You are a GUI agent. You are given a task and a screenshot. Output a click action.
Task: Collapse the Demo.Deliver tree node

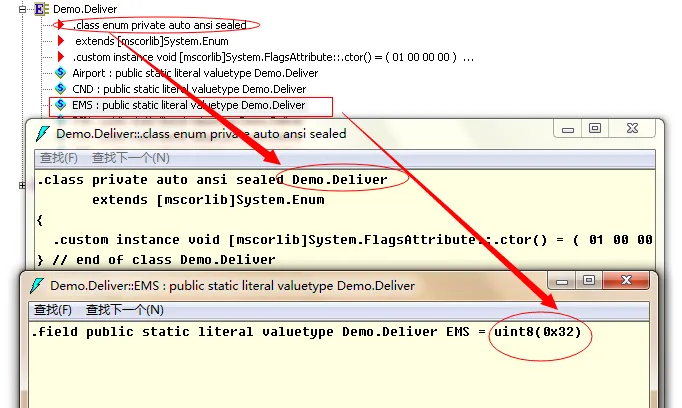pyautogui.click(x=22, y=9)
